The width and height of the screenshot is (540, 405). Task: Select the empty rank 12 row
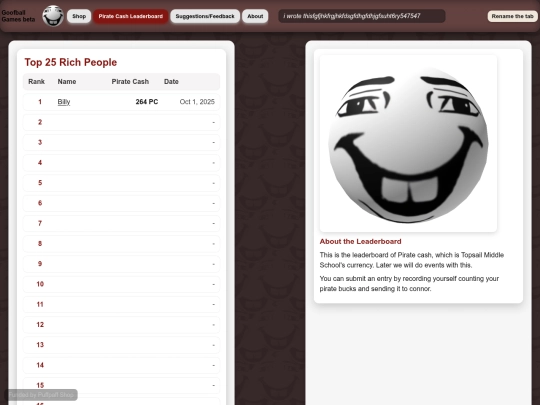121,325
